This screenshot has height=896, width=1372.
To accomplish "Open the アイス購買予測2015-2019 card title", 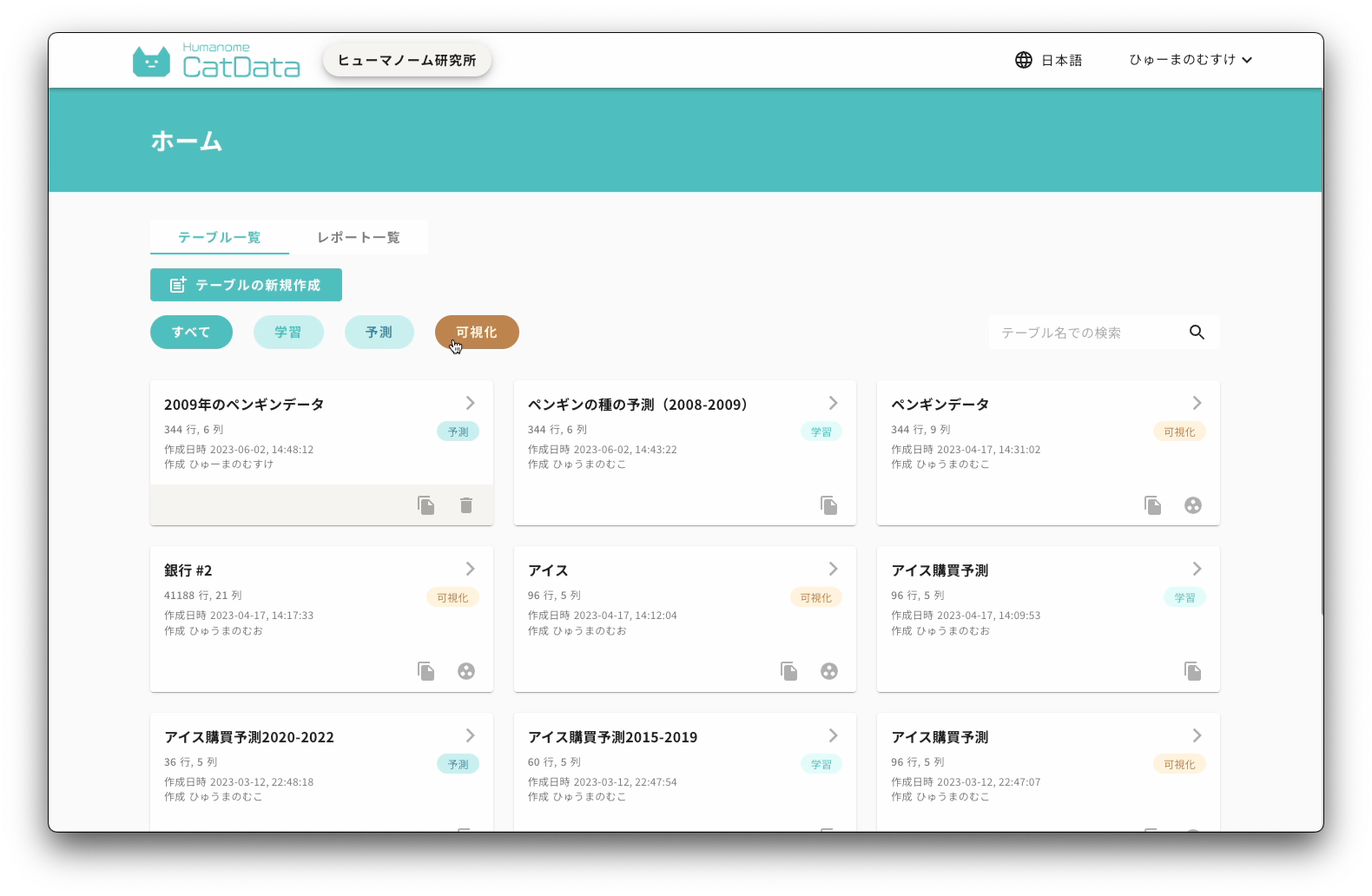I will tap(612, 737).
